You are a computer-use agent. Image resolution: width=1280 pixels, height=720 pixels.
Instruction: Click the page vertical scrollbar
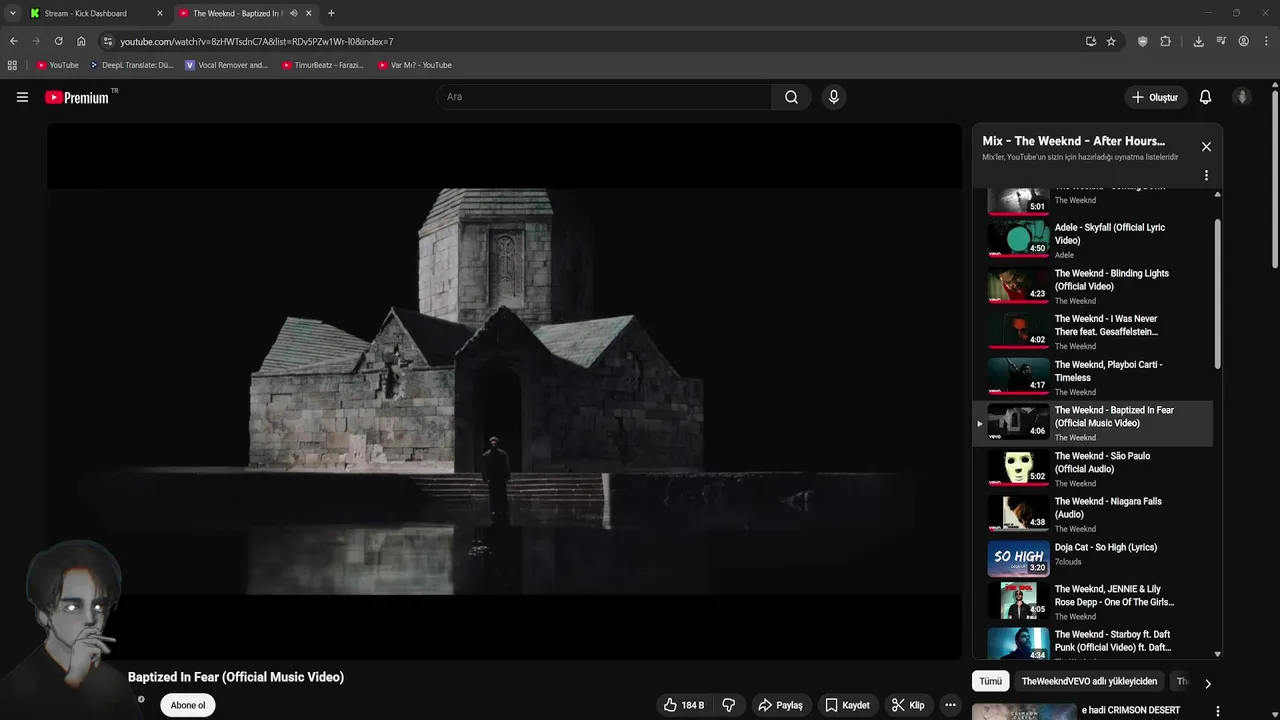1275,180
